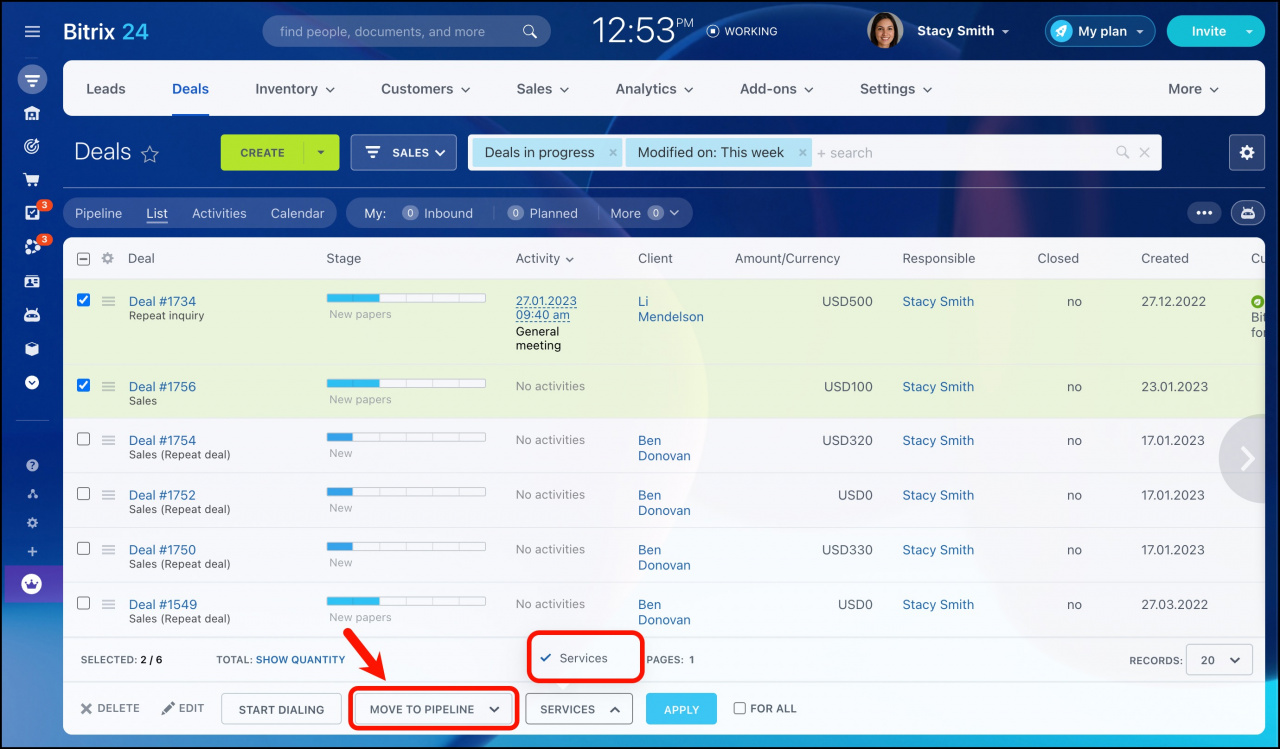Expand the Invite button arrow
The width and height of the screenshot is (1280, 749).
(x=1249, y=31)
